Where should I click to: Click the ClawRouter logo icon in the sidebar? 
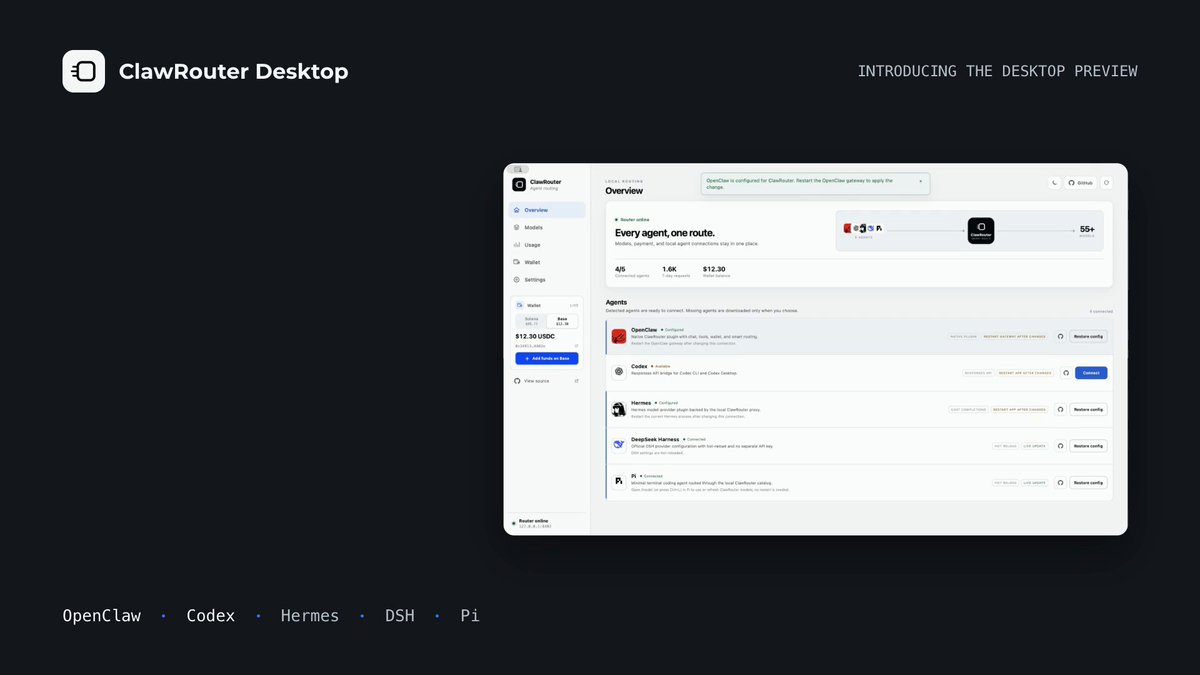518,184
